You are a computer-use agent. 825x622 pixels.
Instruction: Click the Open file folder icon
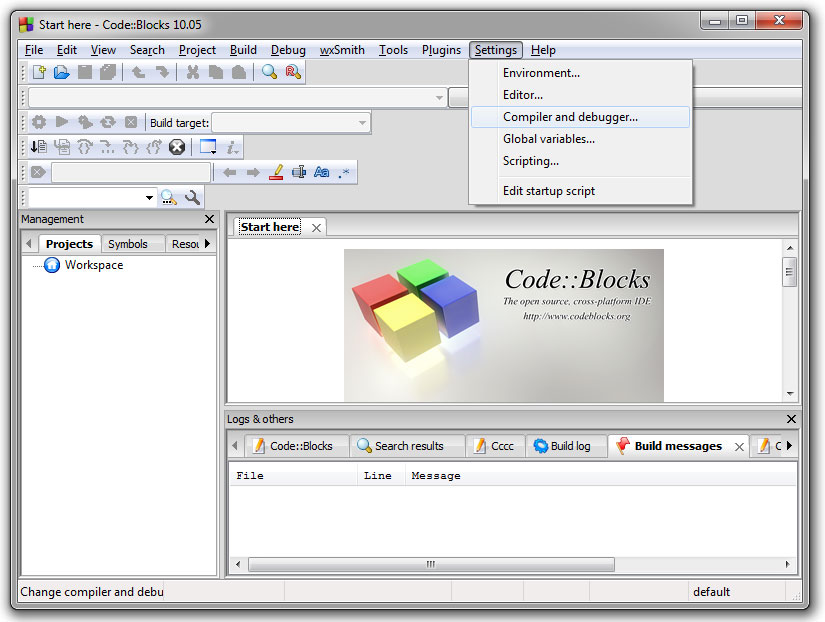pyautogui.click(x=62, y=72)
